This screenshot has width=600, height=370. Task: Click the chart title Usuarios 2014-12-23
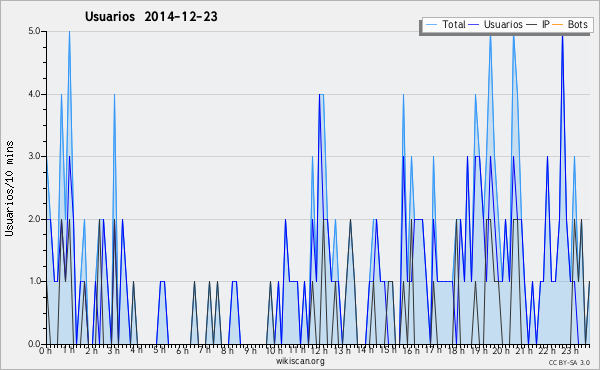click(151, 17)
